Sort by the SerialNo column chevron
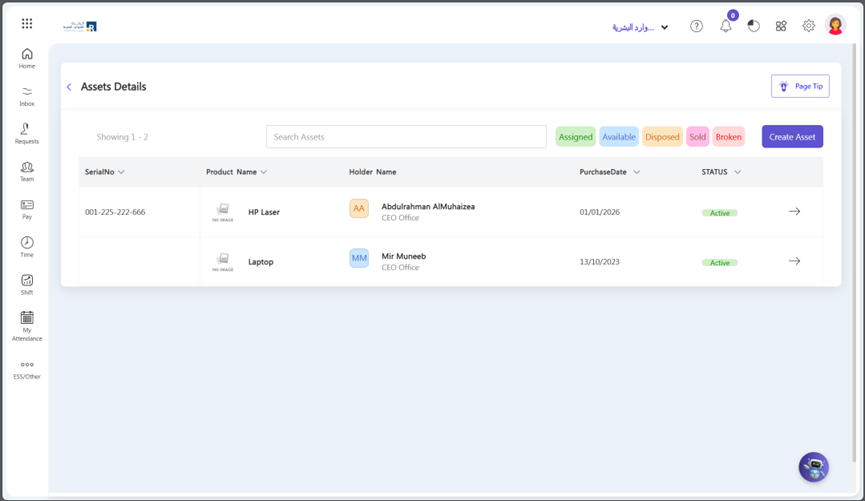This screenshot has height=501, width=865. (121, 172)
